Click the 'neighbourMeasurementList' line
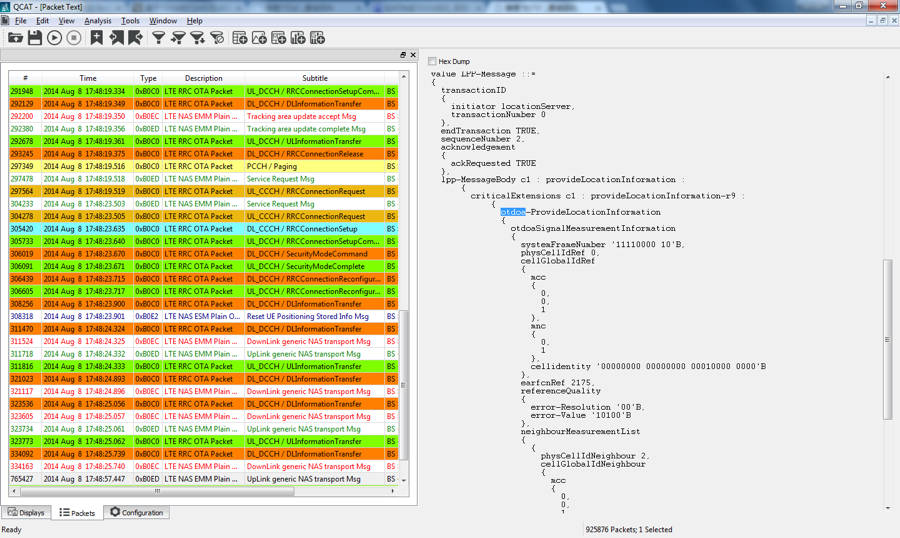Screen dimensions: 900x538 pyautogui.click(x=580, y=431)
